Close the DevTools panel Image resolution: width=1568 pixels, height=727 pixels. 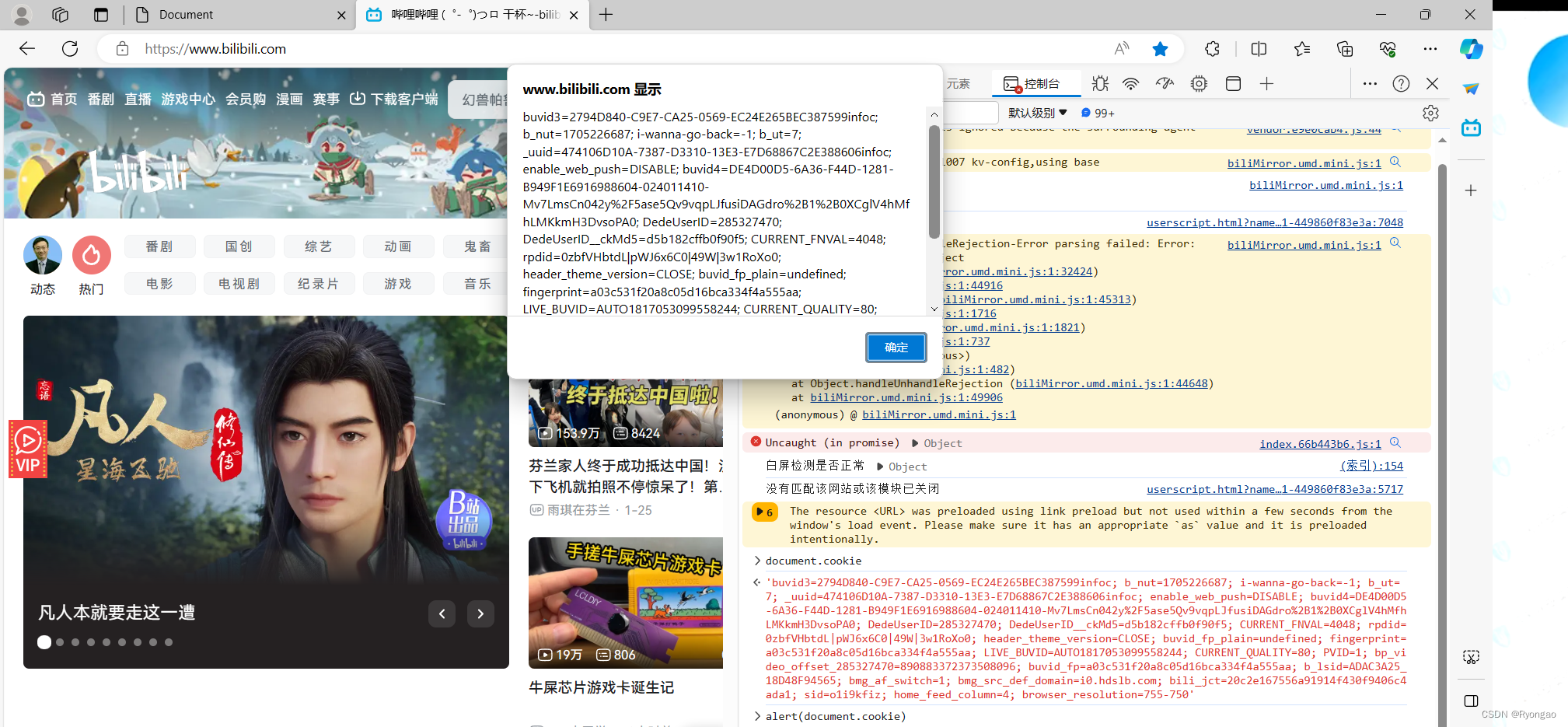point(1432,84)
